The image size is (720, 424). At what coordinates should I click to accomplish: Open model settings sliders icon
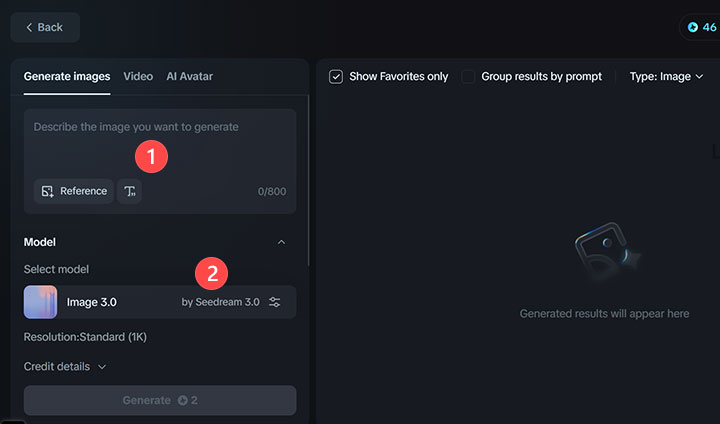coord(275,302)
